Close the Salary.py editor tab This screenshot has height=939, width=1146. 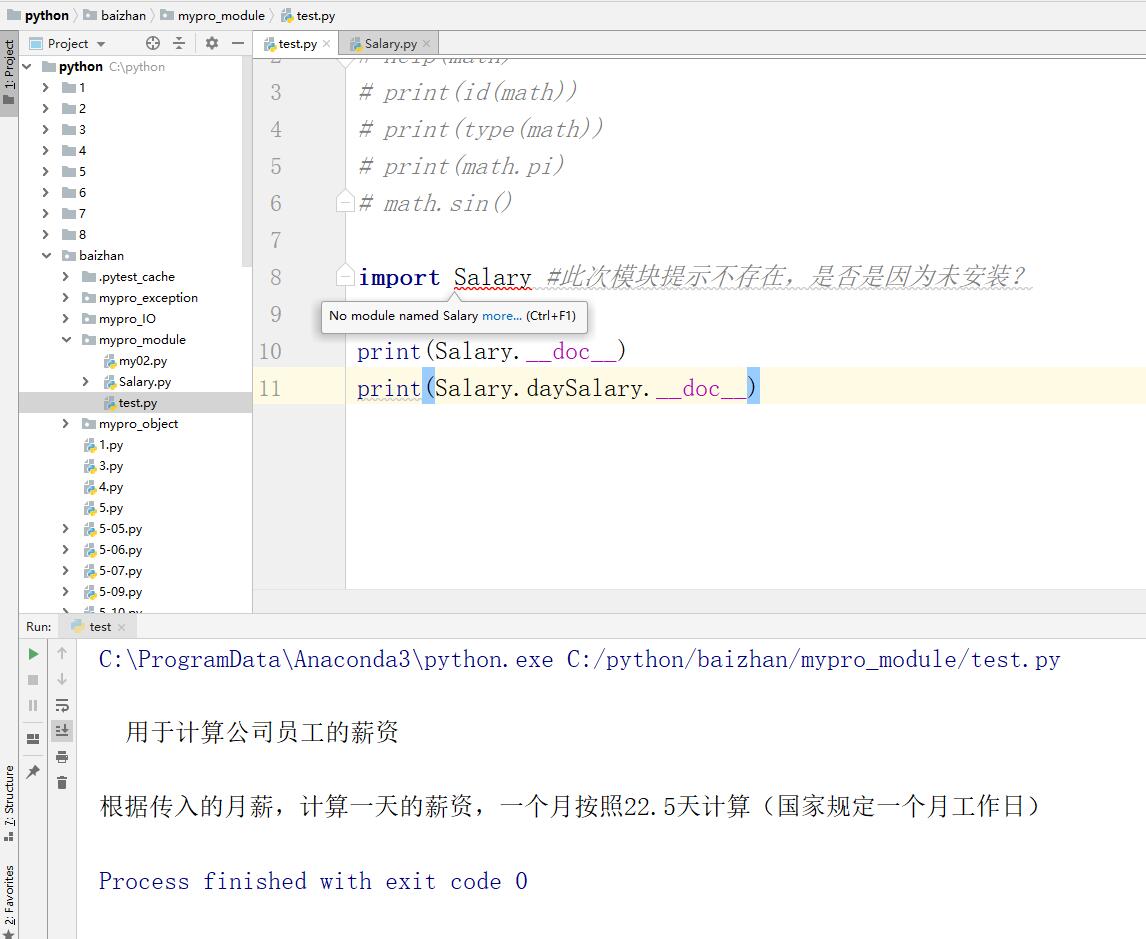coord(426,44)
